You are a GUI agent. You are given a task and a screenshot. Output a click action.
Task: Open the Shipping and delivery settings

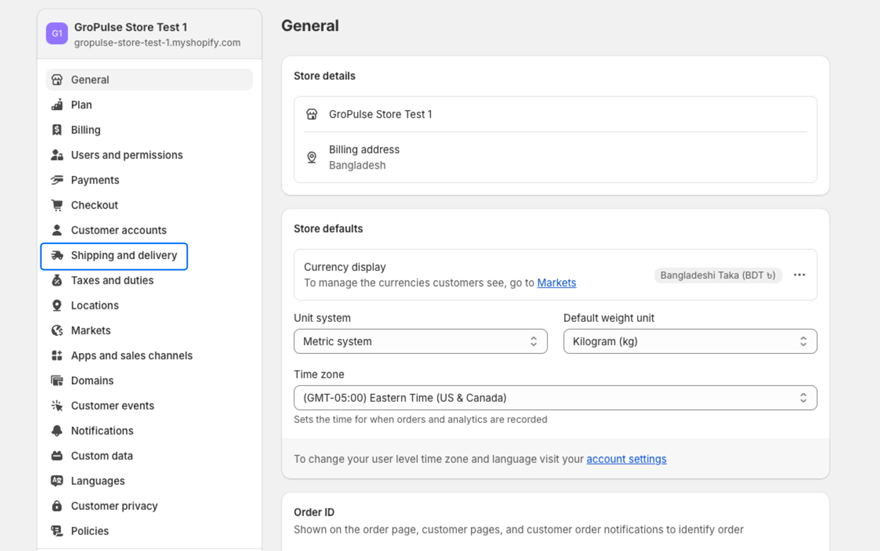[x=123, y=256]
